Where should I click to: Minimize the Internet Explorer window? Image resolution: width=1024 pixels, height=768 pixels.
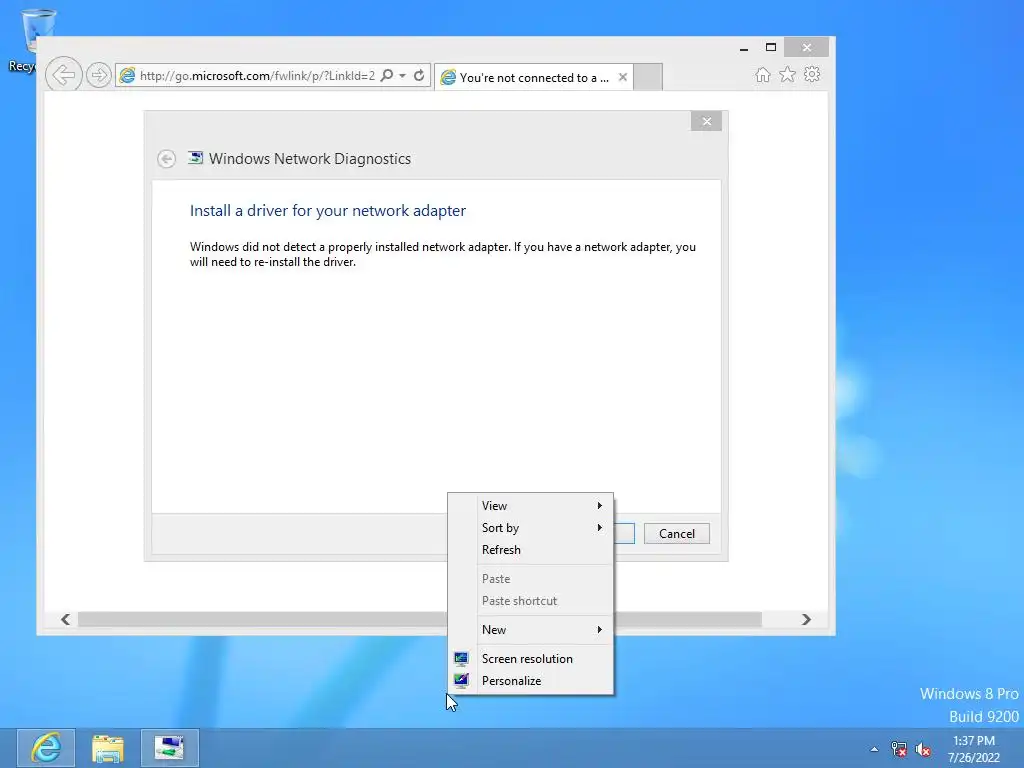(744, 48)
